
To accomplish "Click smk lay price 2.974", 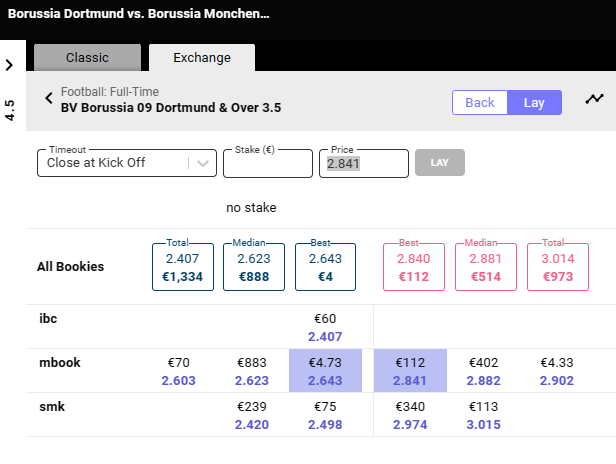I will tap(410, 425).
